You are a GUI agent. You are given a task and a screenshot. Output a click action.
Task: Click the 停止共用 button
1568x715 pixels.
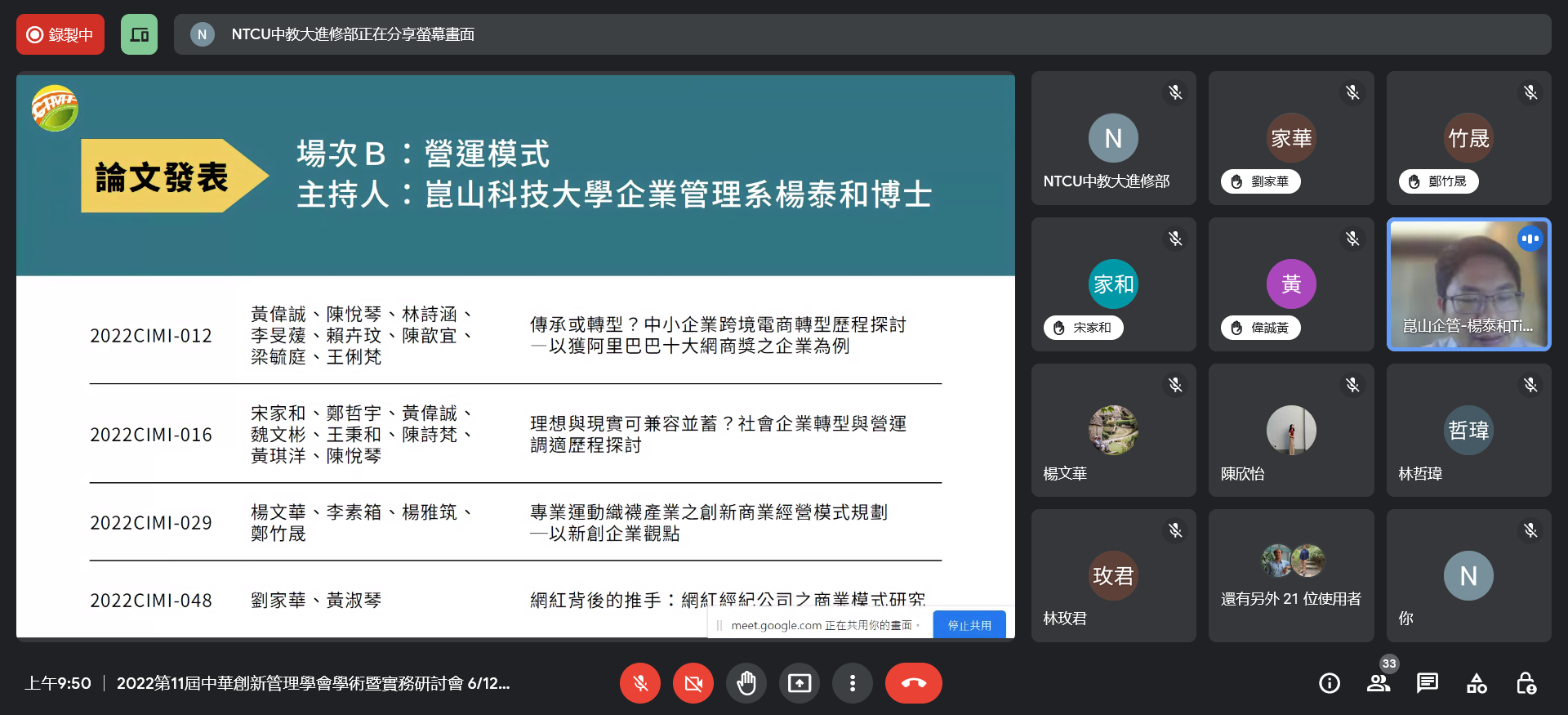(x=969, y=625)
